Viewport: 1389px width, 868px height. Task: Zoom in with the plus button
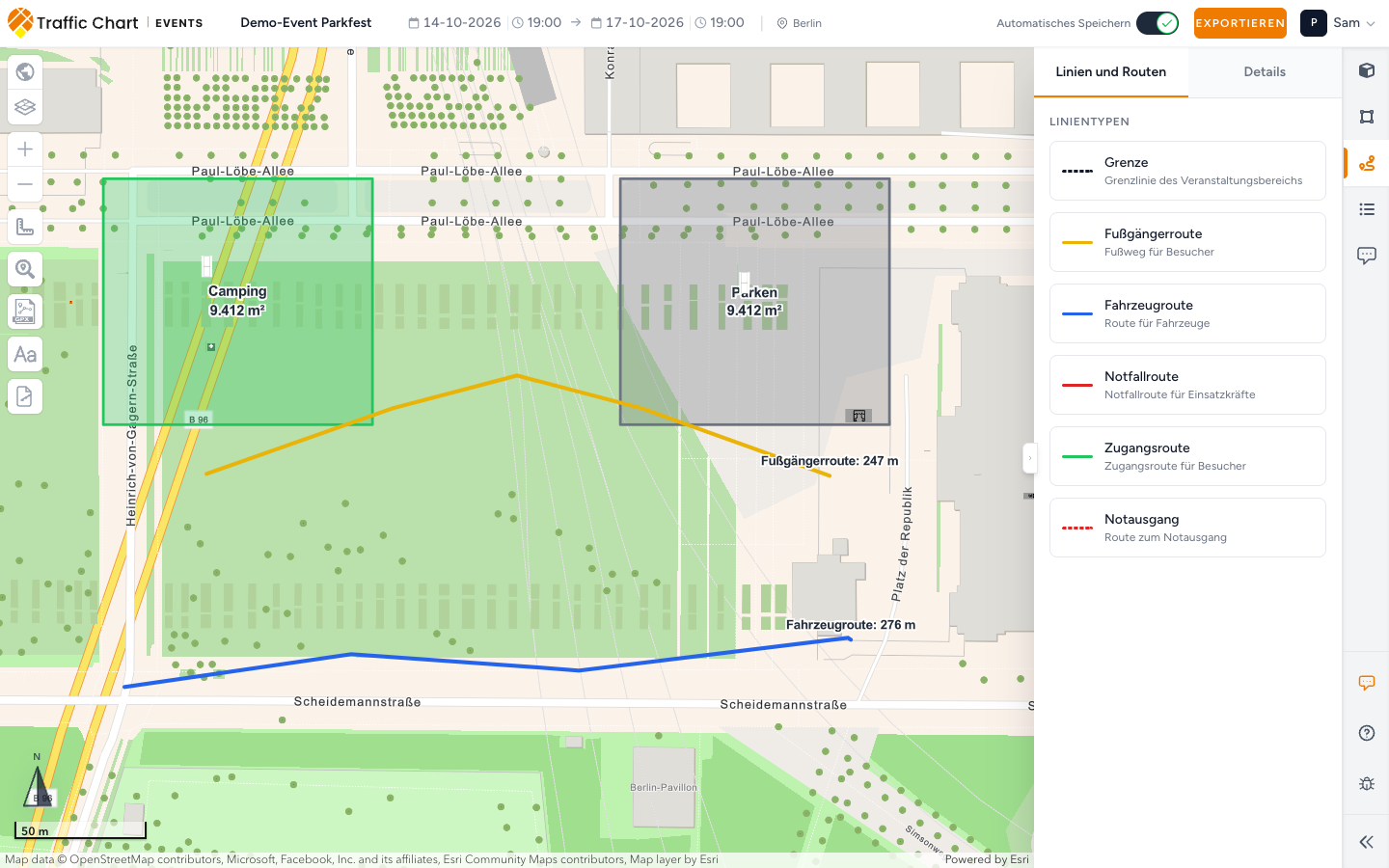coord(25,149)
